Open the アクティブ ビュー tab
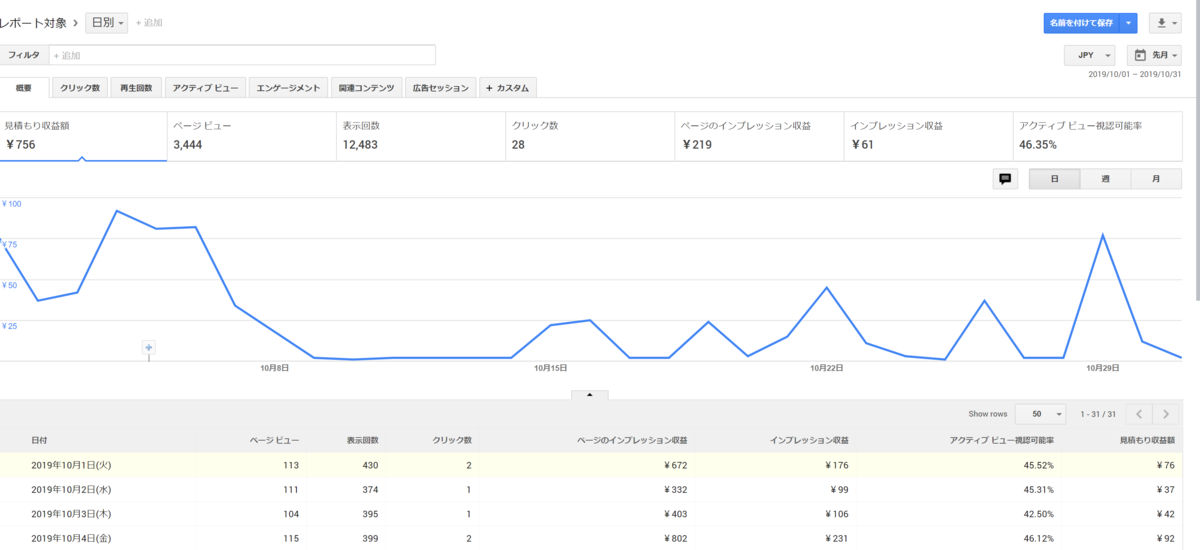The height and width of the screenshot is (550, 1200). 205,88
